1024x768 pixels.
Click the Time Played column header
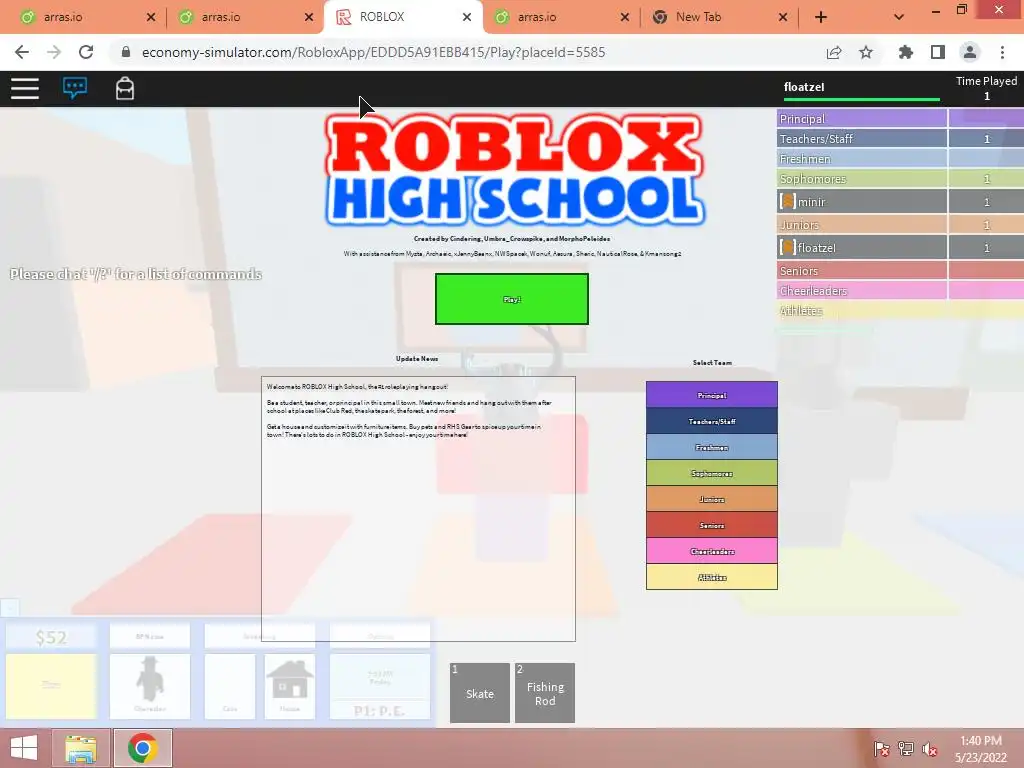pyautogui.click(x=986, y=81)
